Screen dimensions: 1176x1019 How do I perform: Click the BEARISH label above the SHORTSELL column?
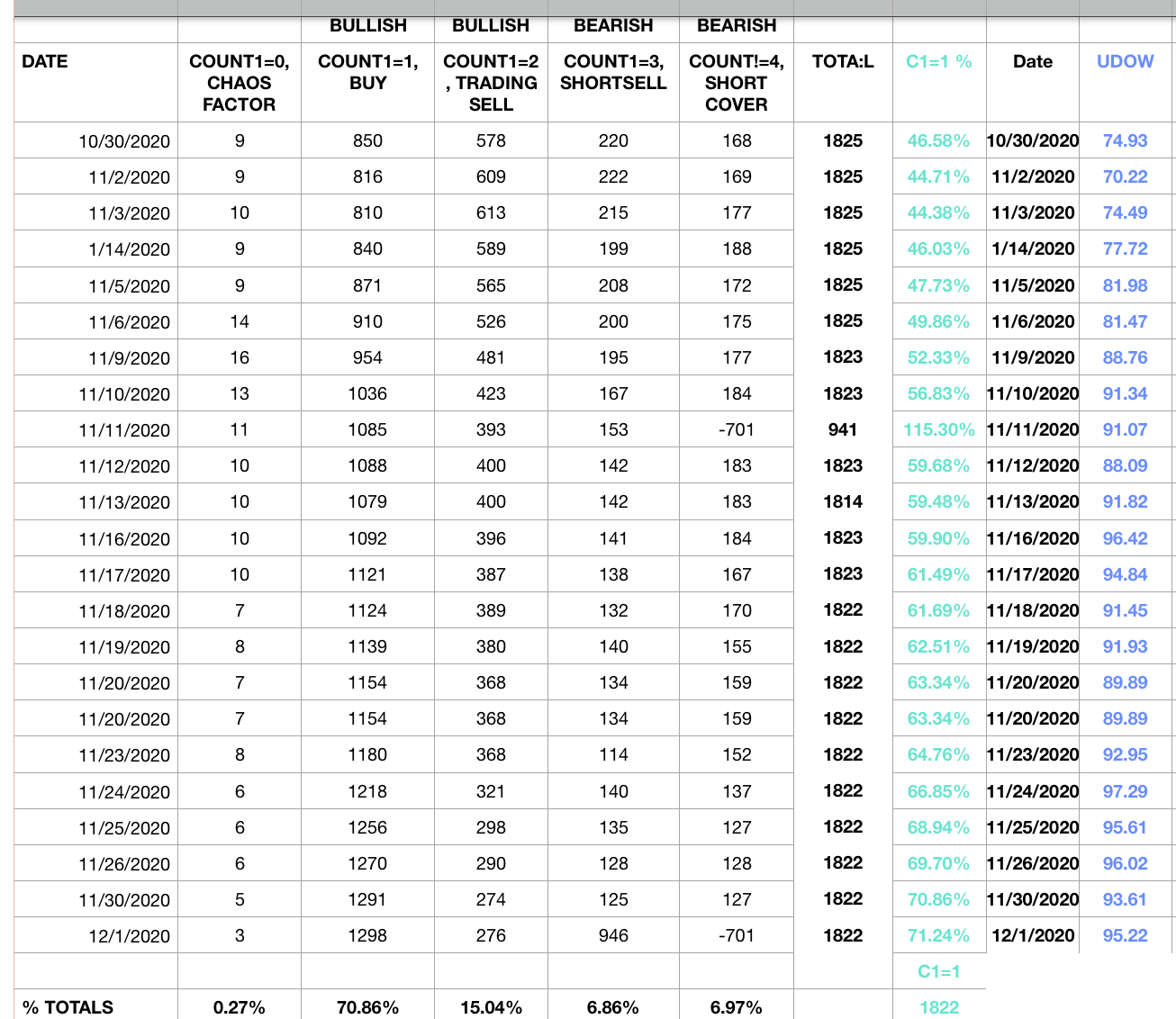pyautogui.click(x=613, y=25)
